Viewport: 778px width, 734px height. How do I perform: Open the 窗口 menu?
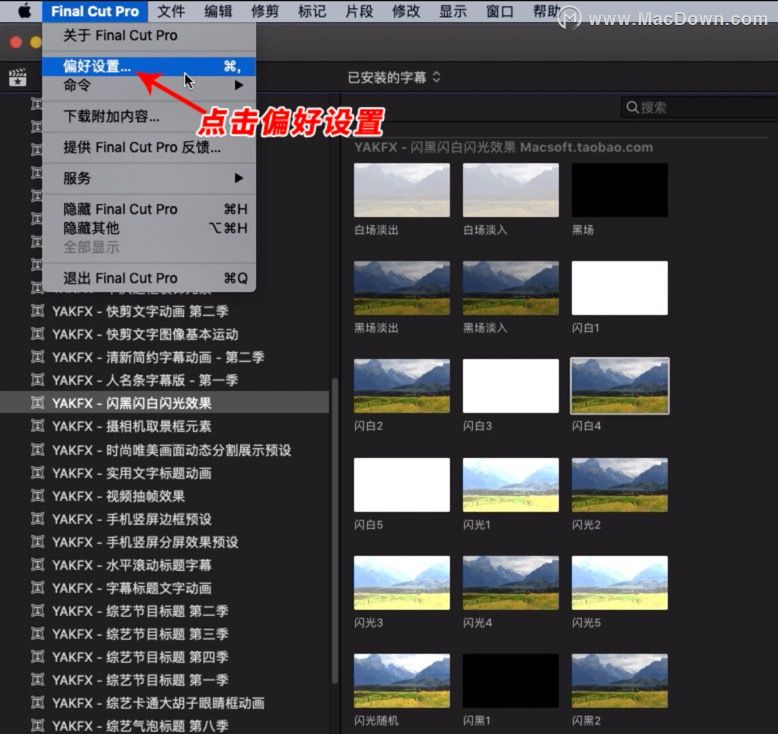[x=500, y=11]
